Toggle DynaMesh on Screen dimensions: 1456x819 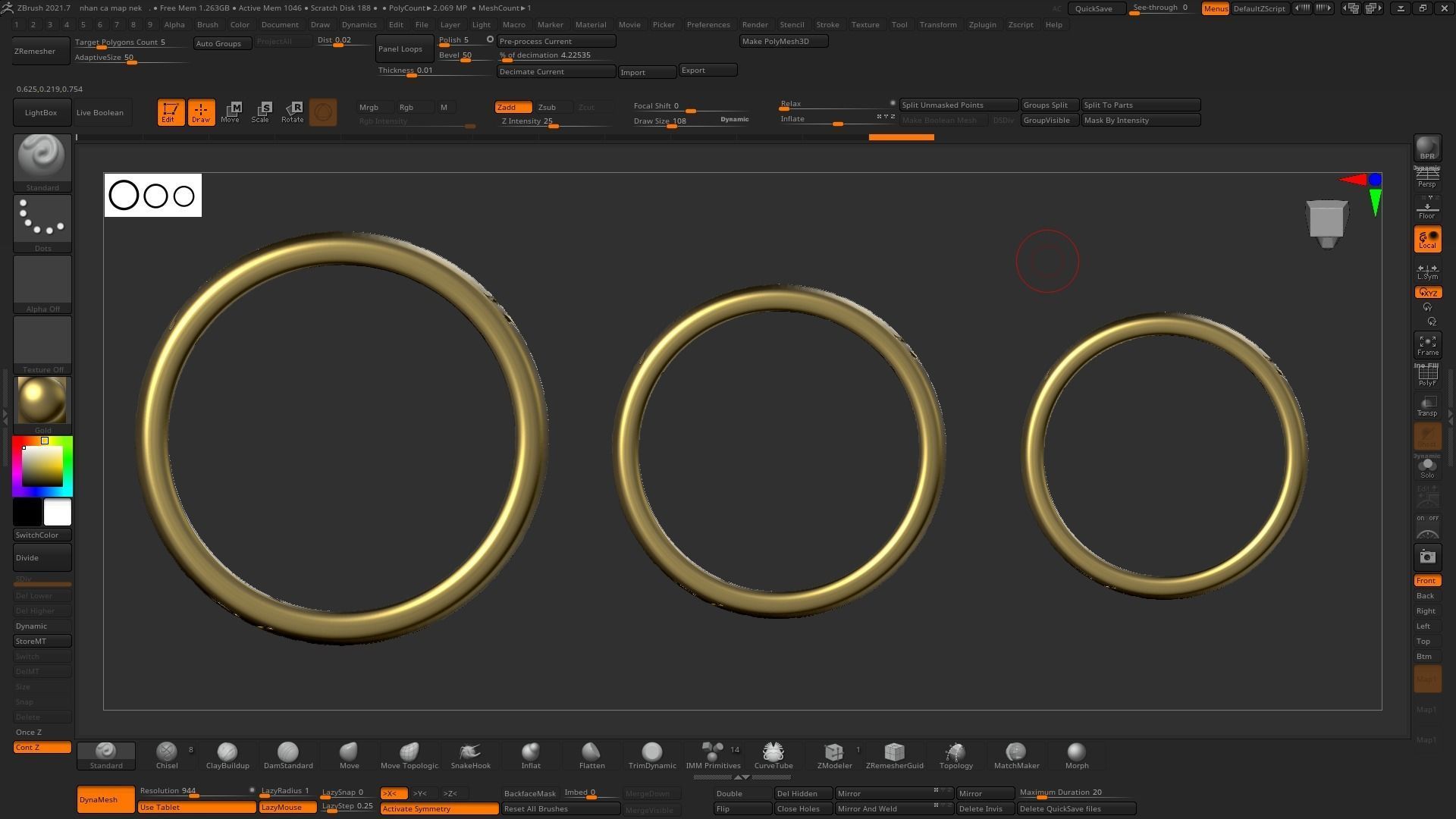point(106,799)
